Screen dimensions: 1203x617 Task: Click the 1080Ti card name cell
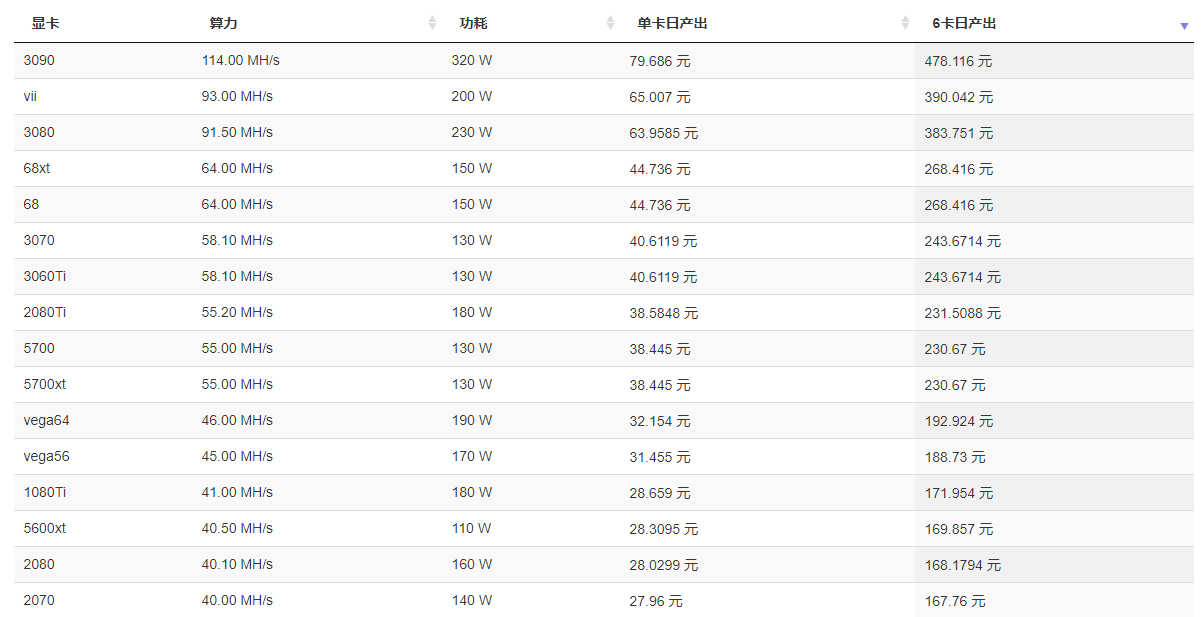(45, 492)
